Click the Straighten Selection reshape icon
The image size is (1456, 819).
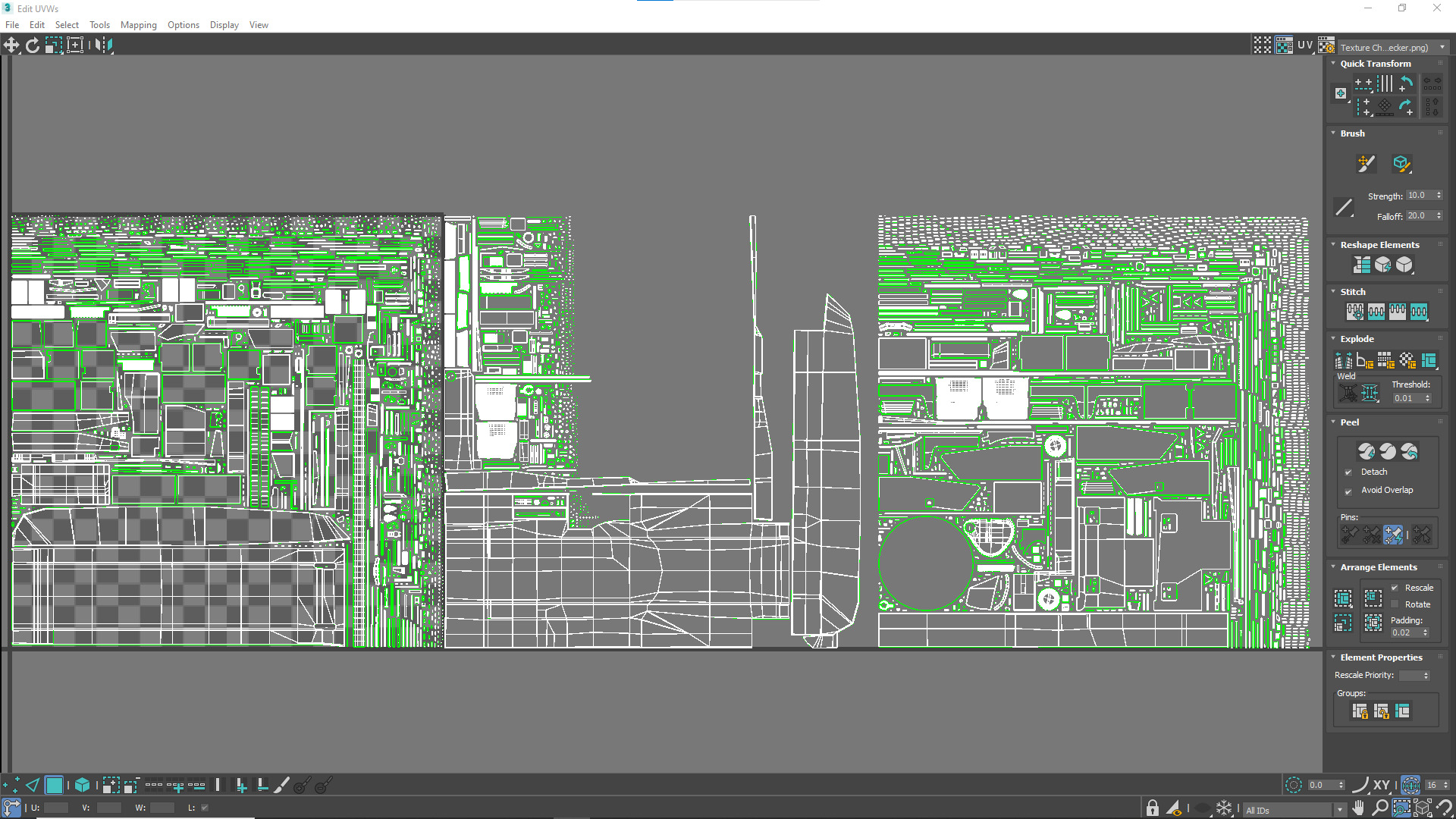click(x=1362, y=265)
